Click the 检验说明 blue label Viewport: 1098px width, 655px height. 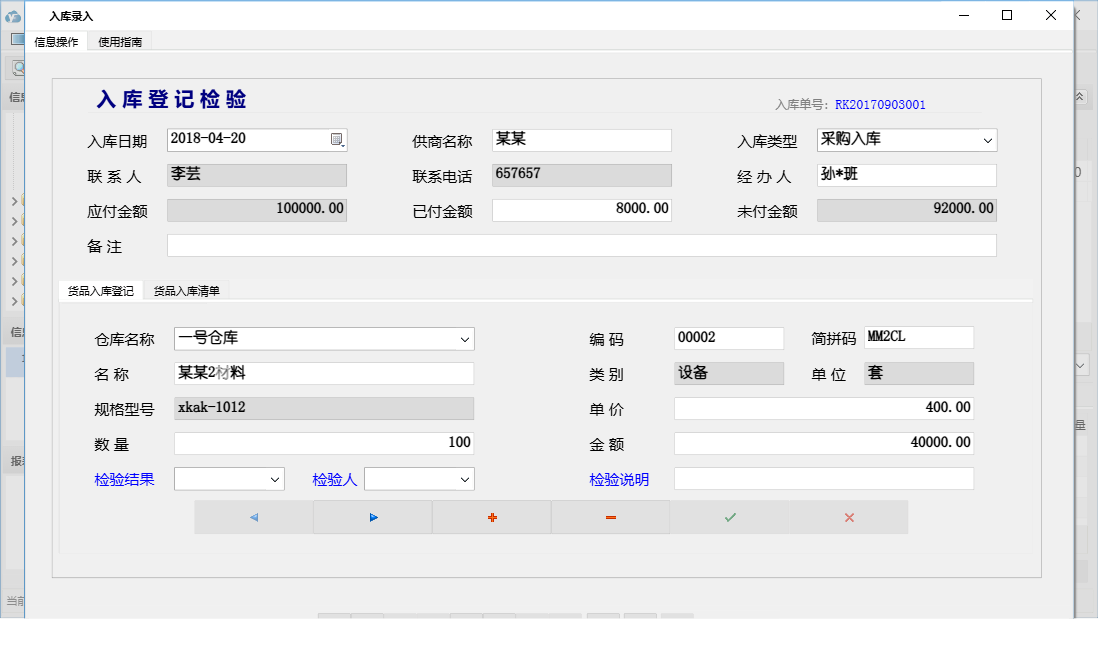point(619,479)
